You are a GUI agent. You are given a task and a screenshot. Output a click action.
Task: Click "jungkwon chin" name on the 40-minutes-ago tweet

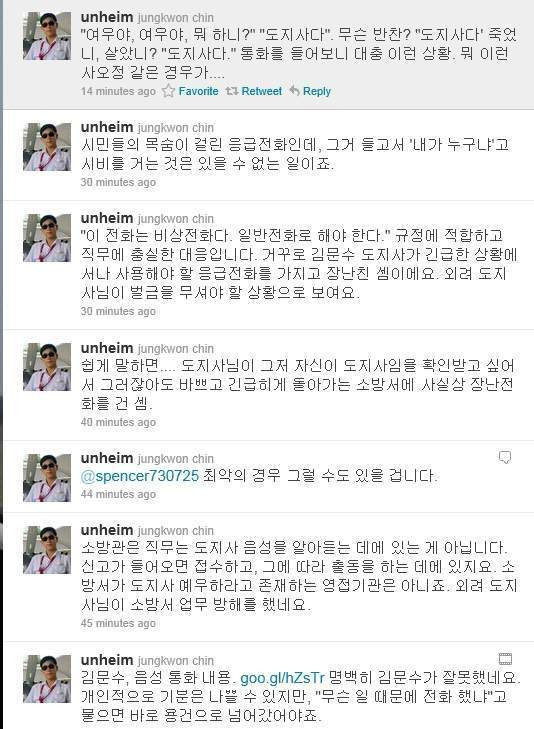tap(176, 348)
